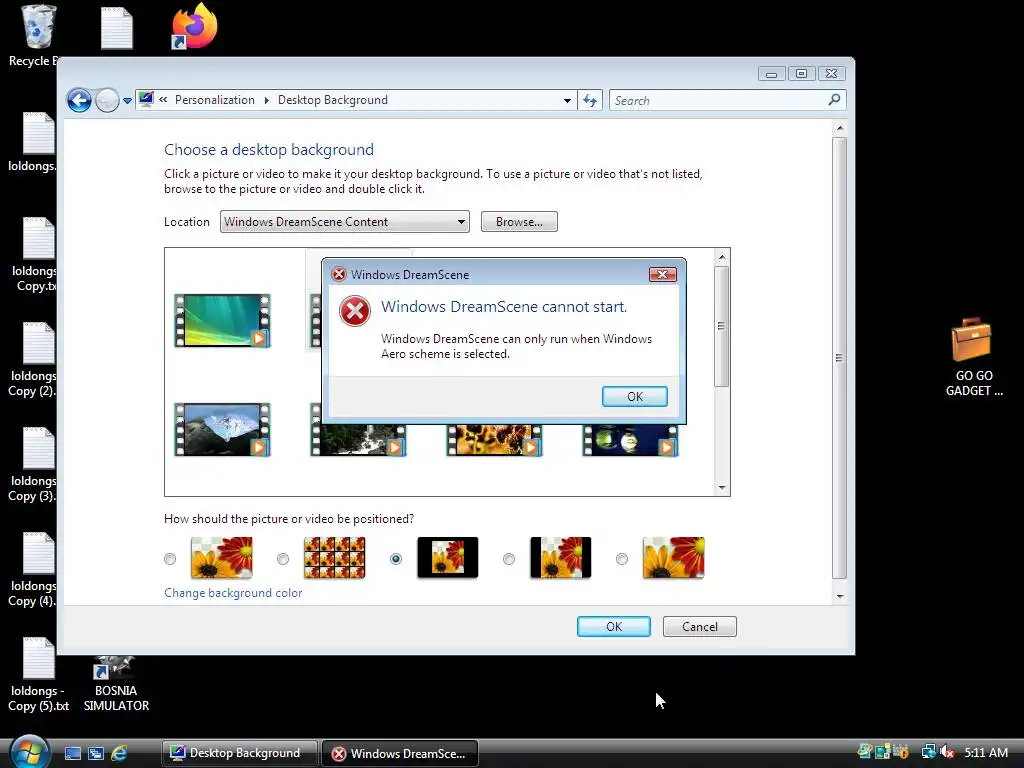Select the snowy mountain video thumbnail
Screen dimensions: 1024x768
pyautogui.click(x=222, y=430)
